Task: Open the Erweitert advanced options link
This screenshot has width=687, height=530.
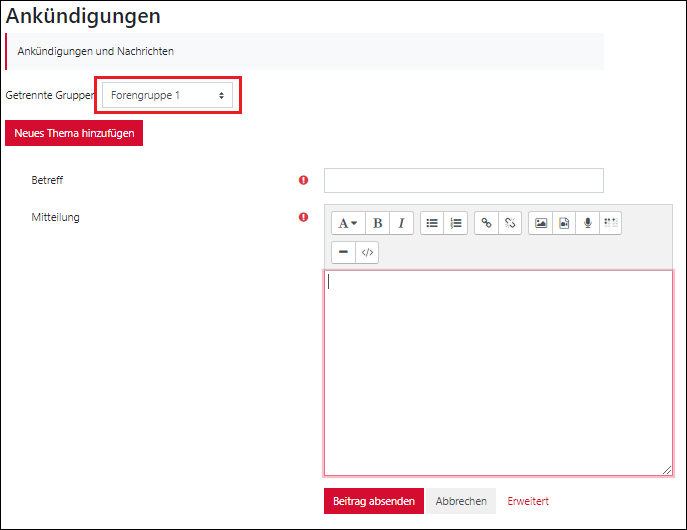Action: 528,501
